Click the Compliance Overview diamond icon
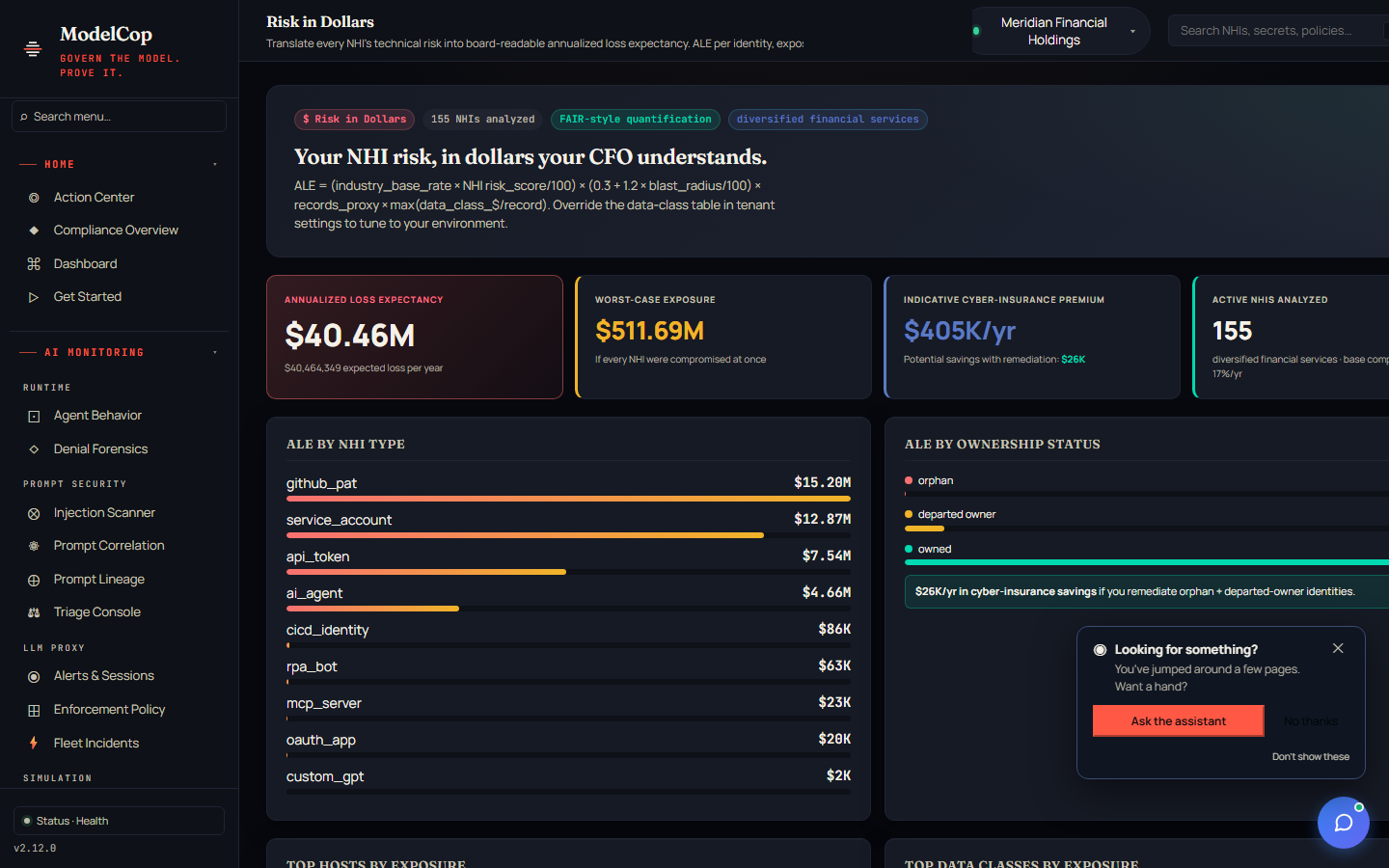 34,231
